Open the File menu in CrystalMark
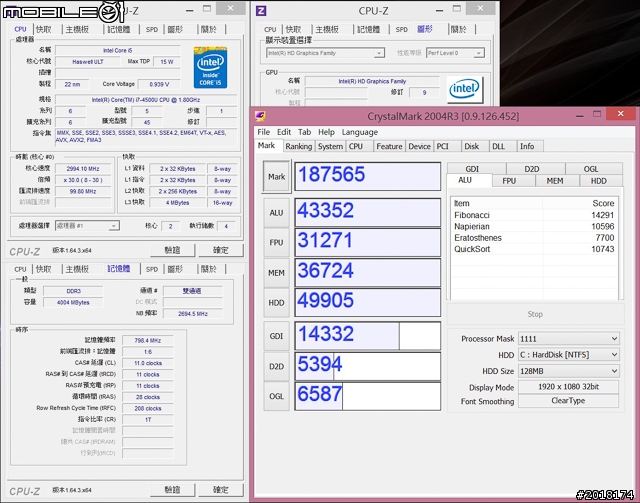The height and width of the screenshot is (503, 640). pos(263,132)
